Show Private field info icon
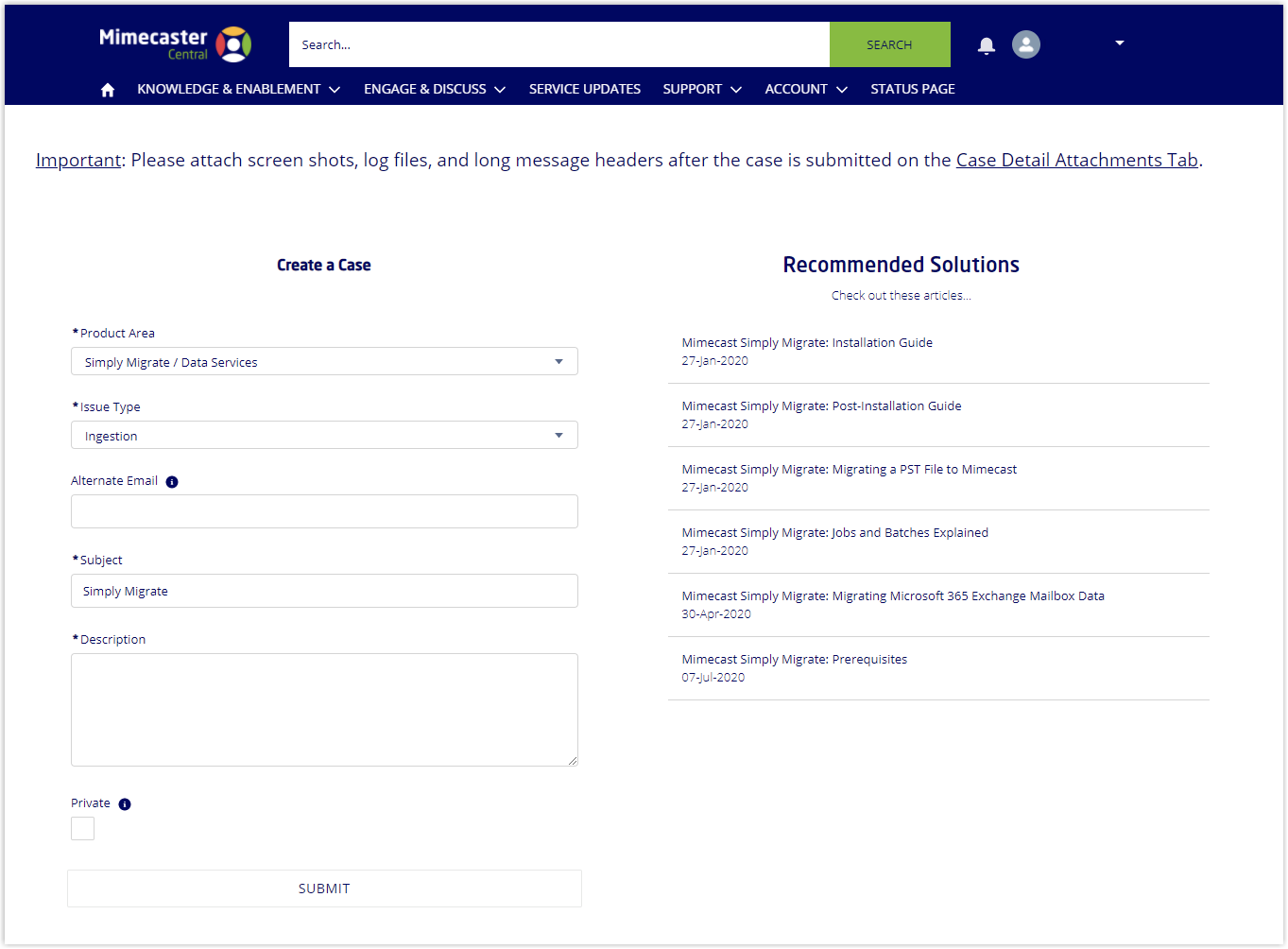 [x=125, y=804]
